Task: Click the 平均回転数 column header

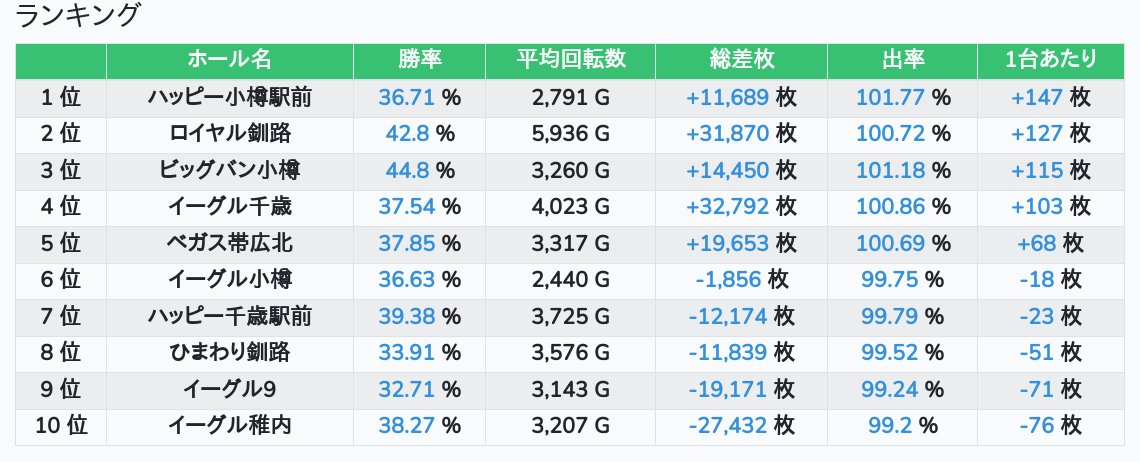Action: 570,60
